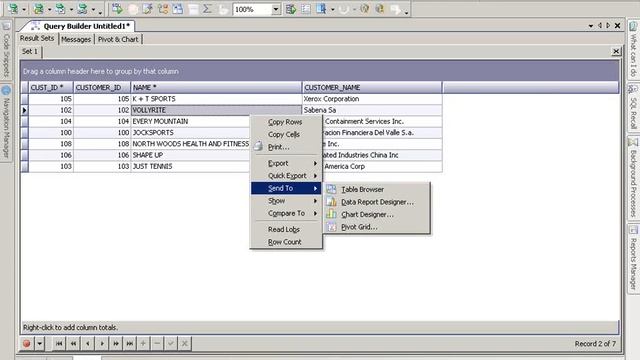Open the Reports Manager side panel
This screenshot has width=640, height=360.
(x=633, y=258)
